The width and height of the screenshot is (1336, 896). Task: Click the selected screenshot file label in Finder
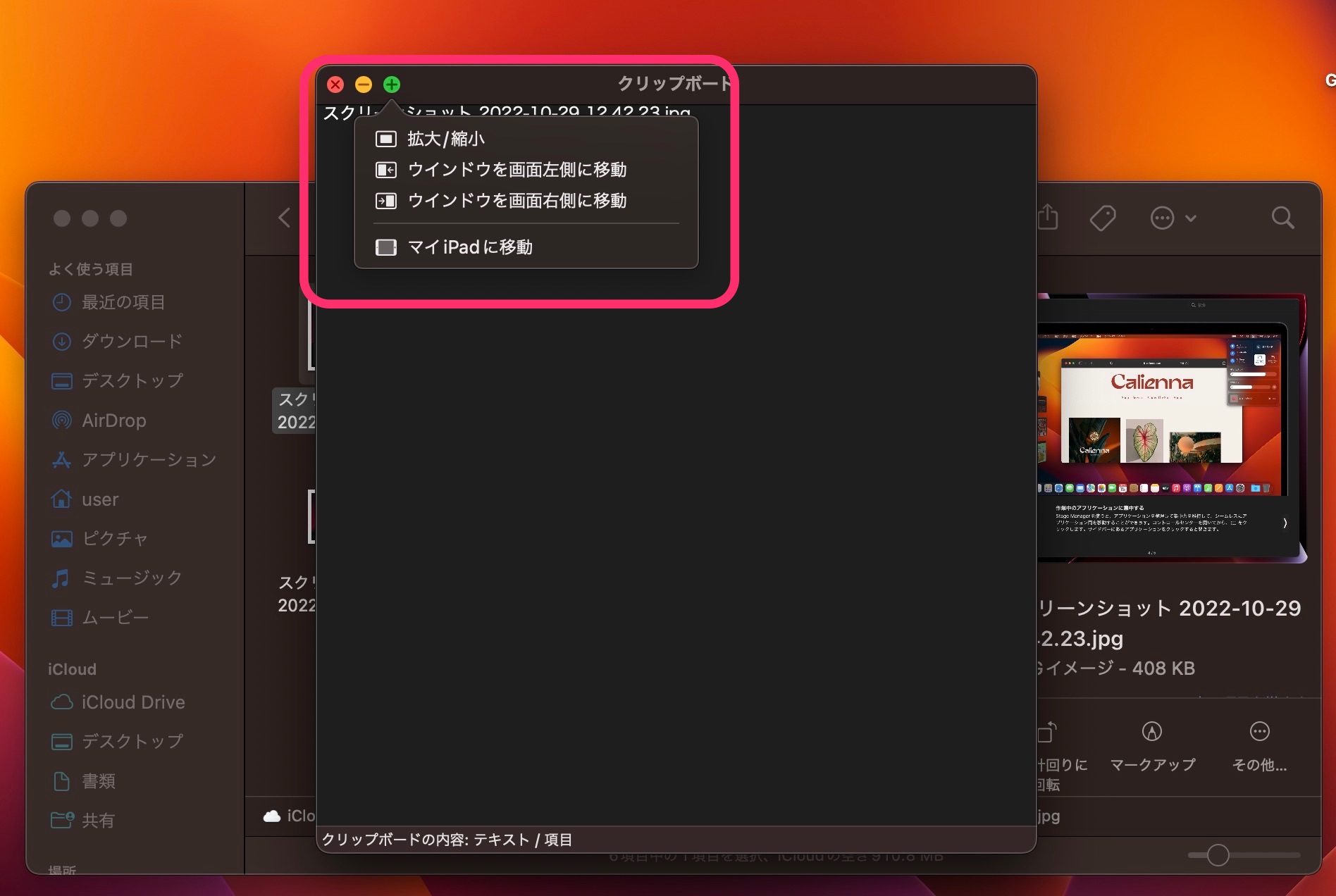point(295,411)
